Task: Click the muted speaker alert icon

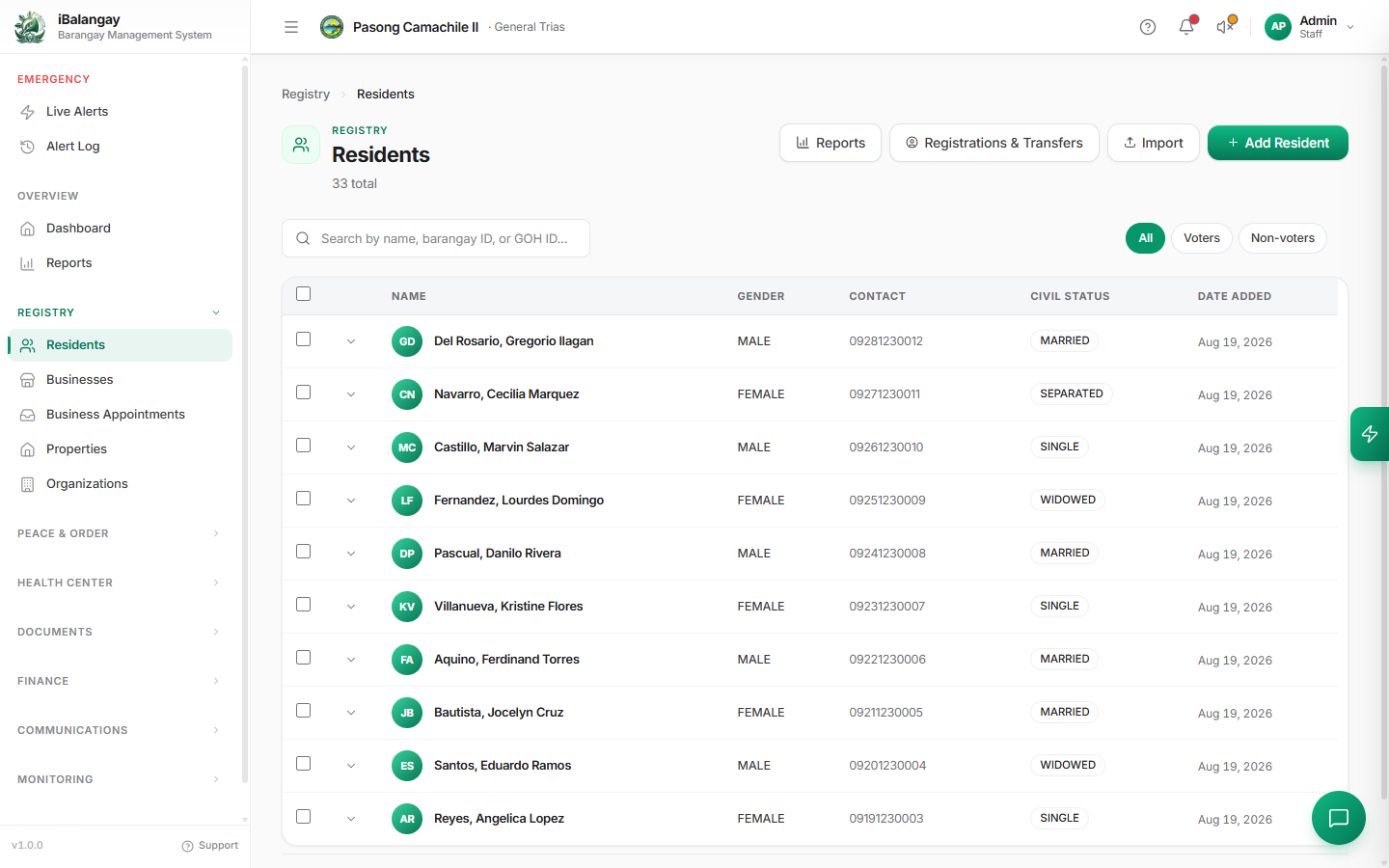Action: 1226,27
